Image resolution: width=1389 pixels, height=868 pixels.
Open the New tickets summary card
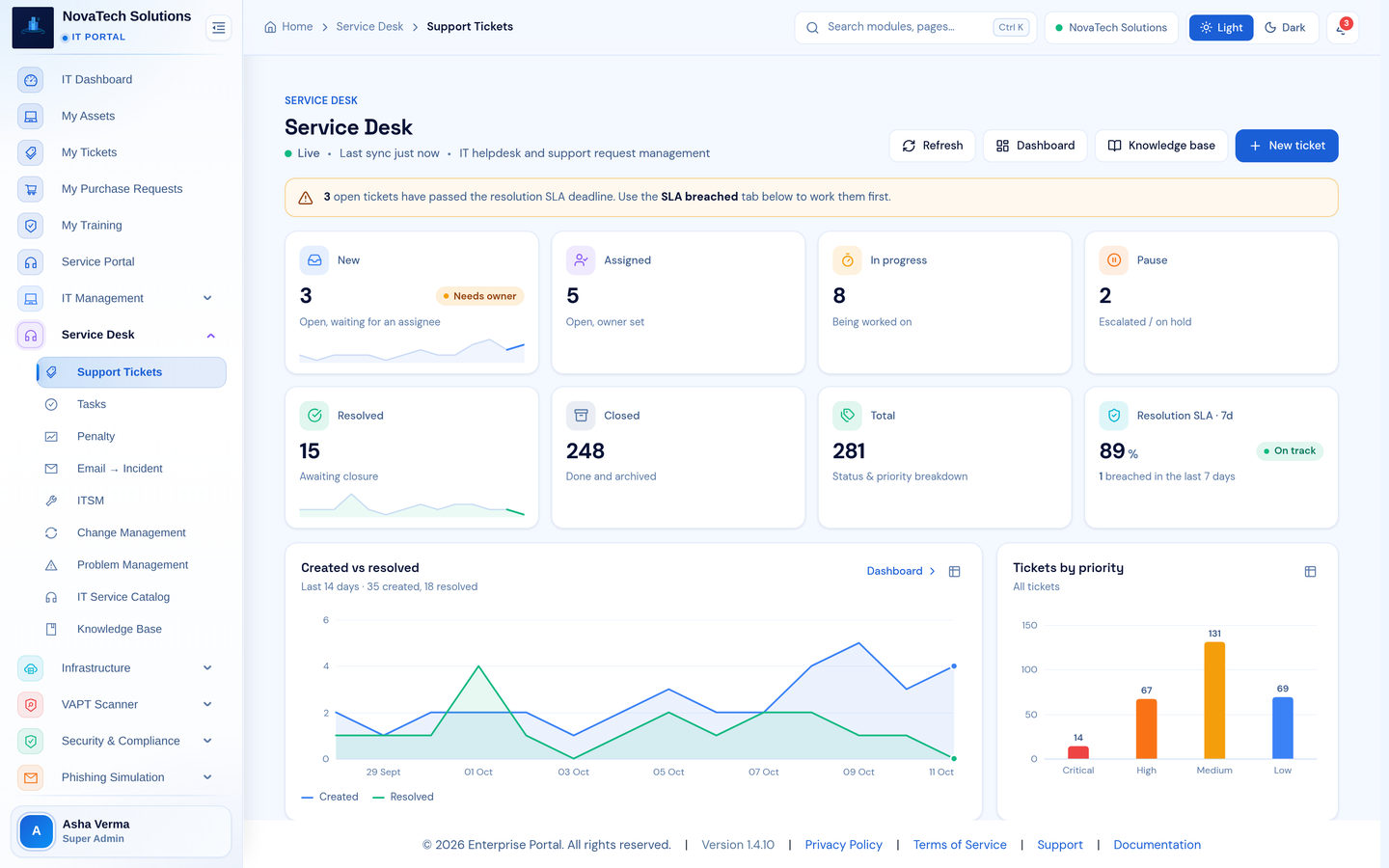click(412, 303)
